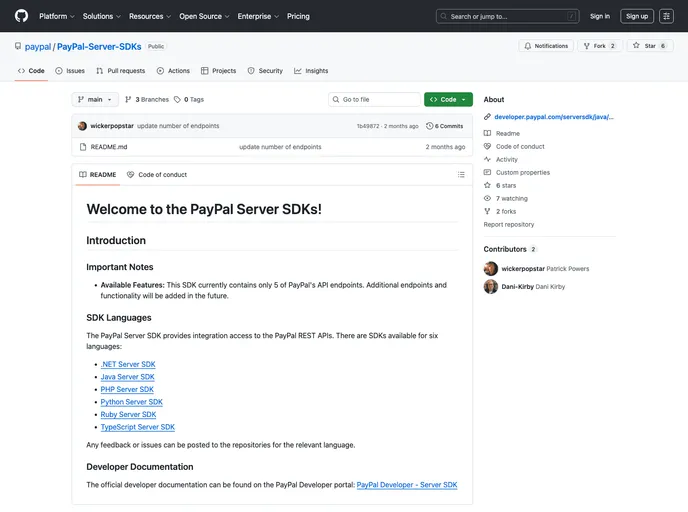
Task: Click the command palette icon button in header
Action: [x=666, y=16]
